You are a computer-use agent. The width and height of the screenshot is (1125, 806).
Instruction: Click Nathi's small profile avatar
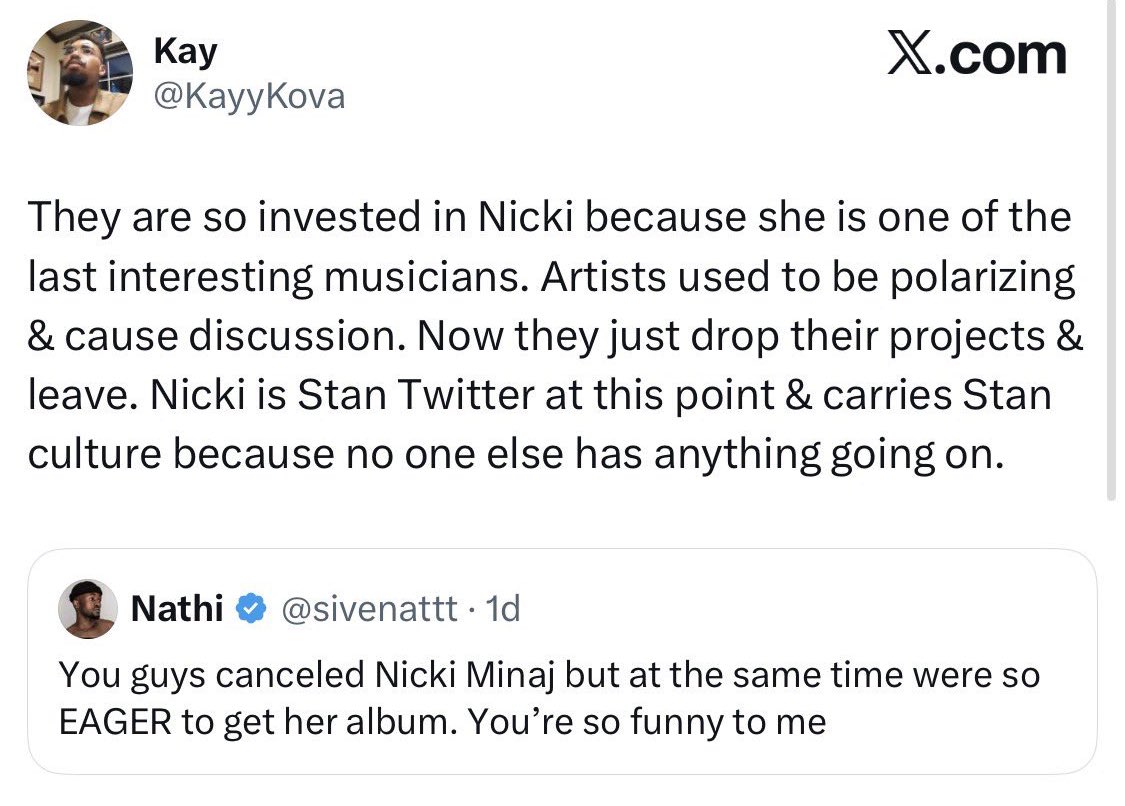[x=88, y=608]
